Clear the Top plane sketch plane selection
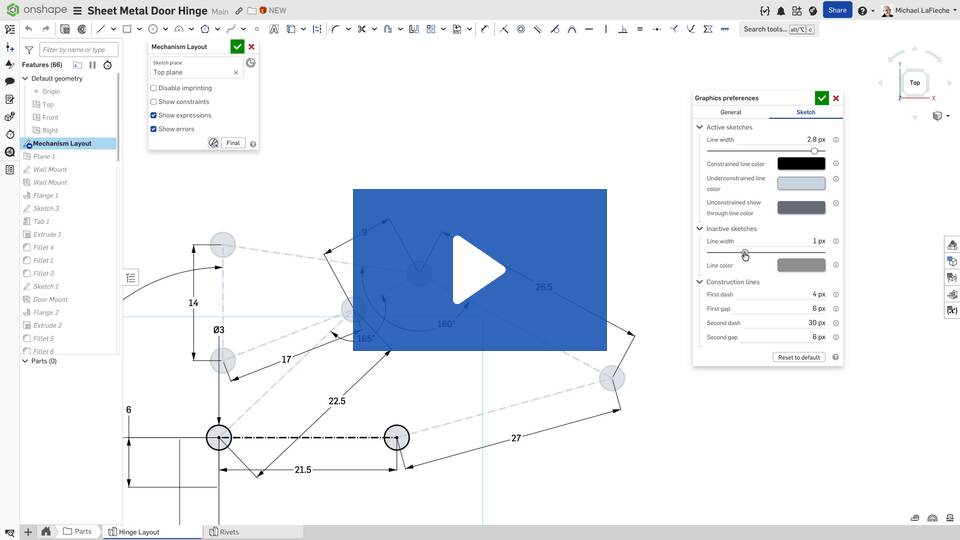 [x=236, y=72]
